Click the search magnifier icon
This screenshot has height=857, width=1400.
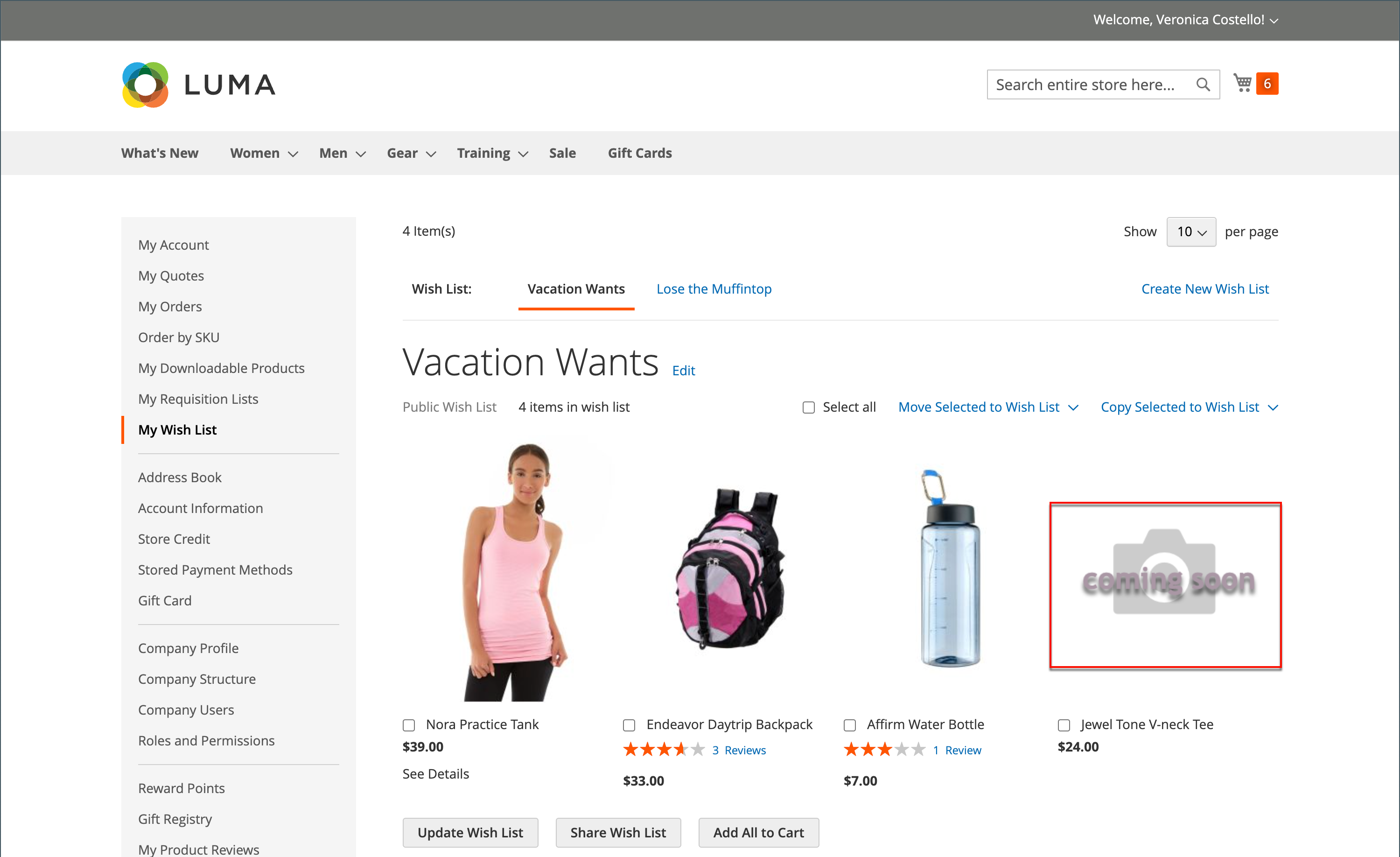point(1202,84)
